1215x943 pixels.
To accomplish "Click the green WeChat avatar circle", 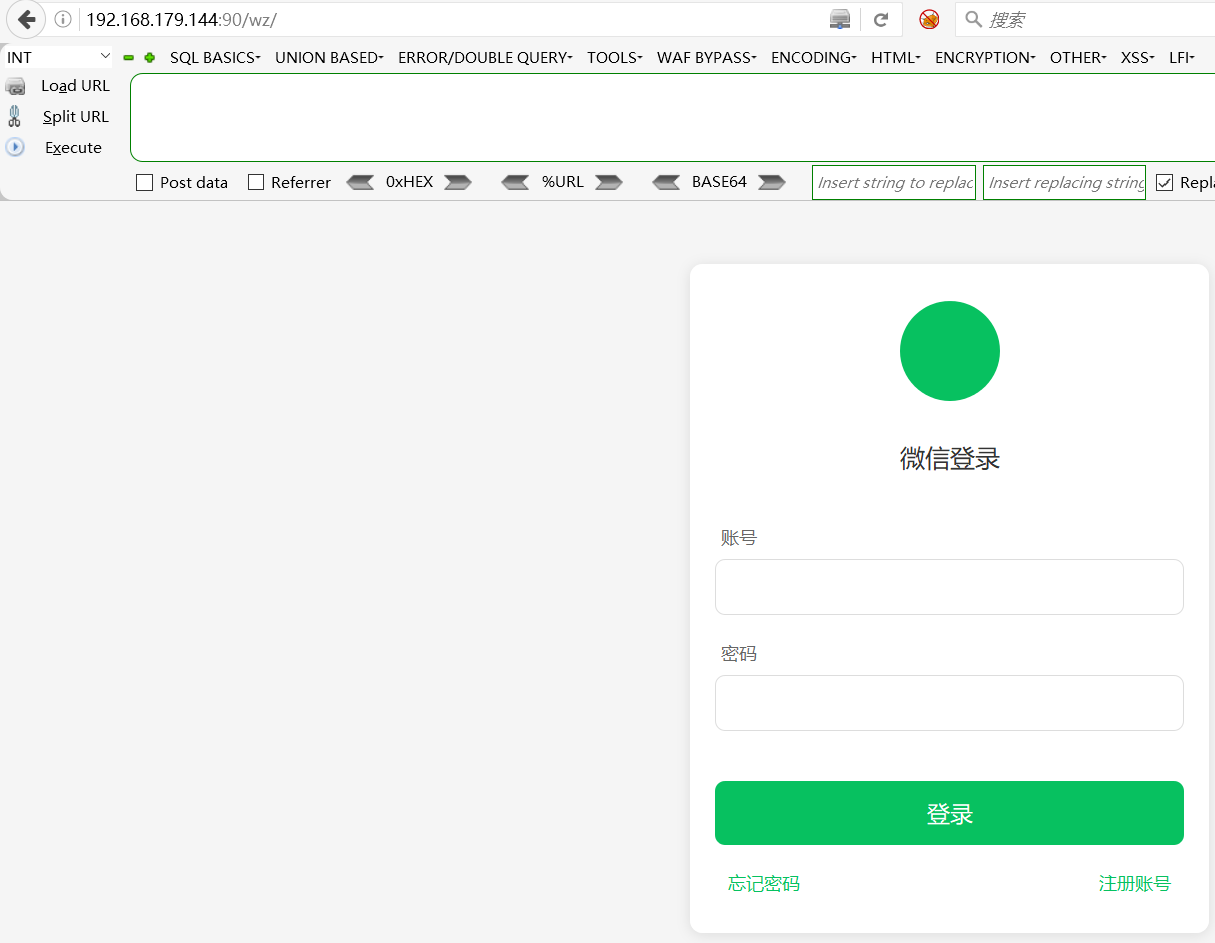I will pyautogui.click(x=950, y=351).
